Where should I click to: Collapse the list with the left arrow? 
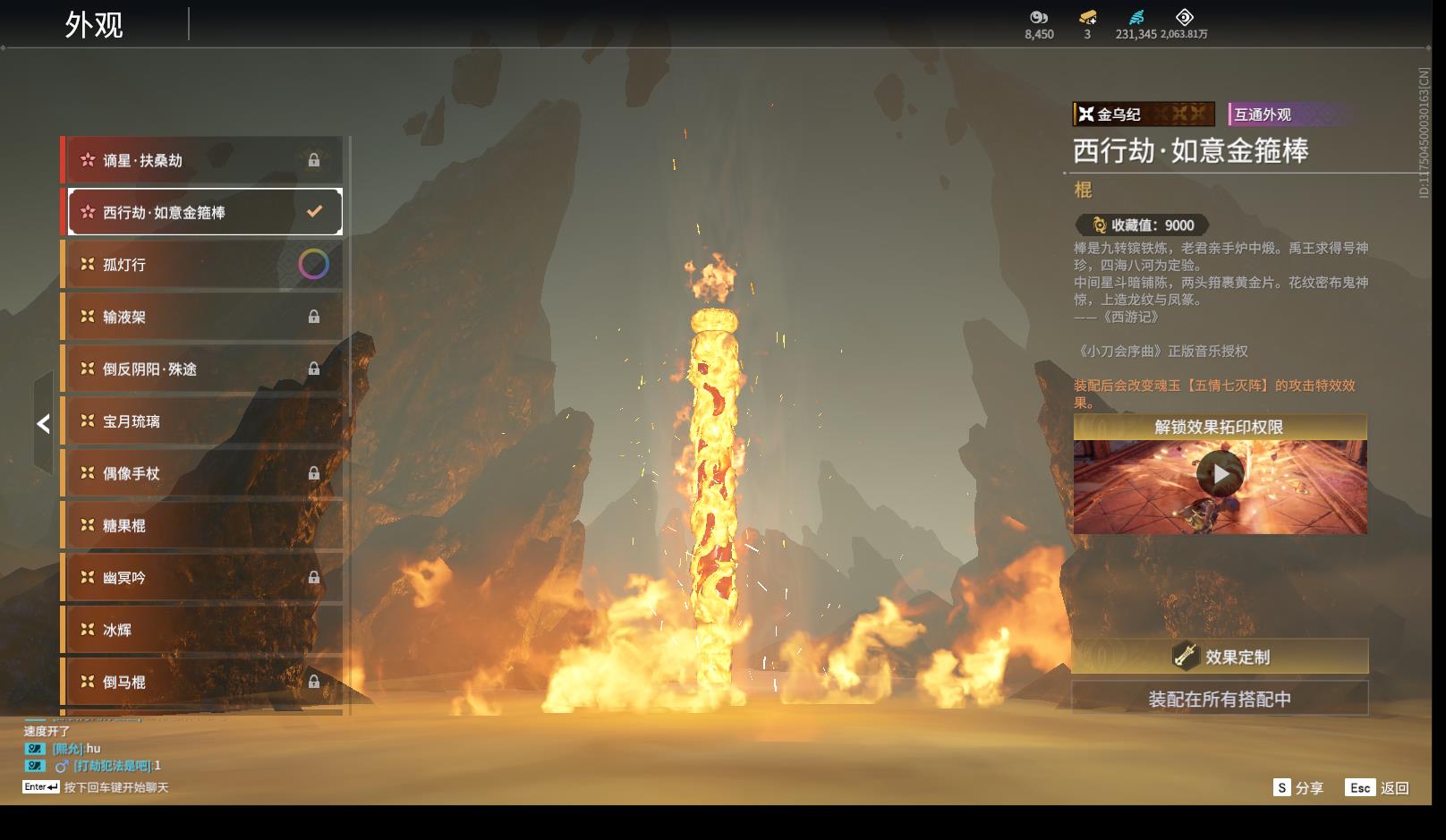click(x=43, y=424)
